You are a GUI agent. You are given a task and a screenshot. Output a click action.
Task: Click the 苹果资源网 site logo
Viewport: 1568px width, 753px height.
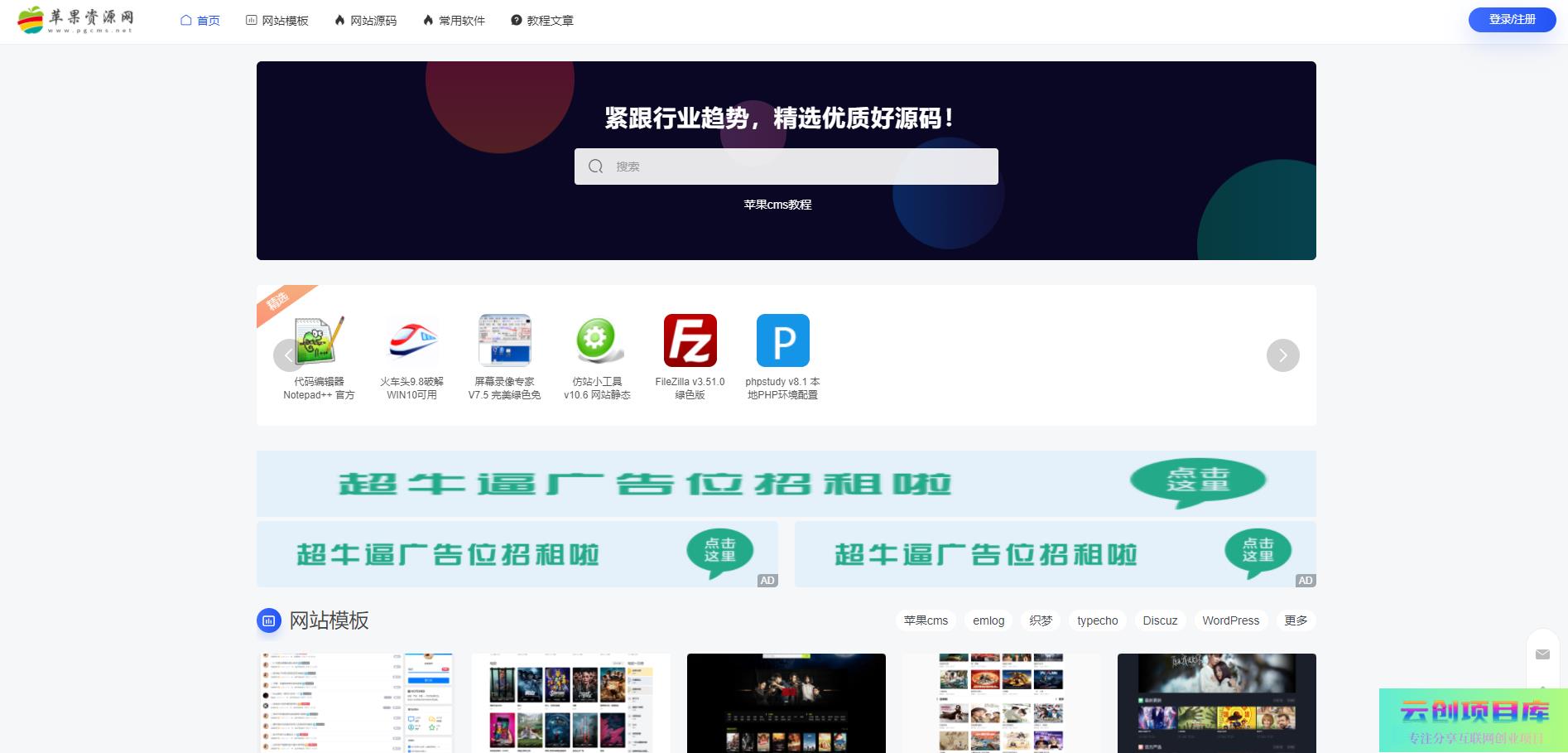pos(76,20)
